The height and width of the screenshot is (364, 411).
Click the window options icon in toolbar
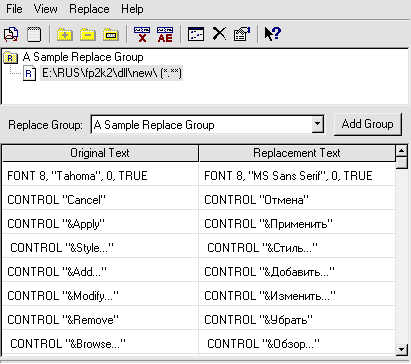[x=196, y=34]
